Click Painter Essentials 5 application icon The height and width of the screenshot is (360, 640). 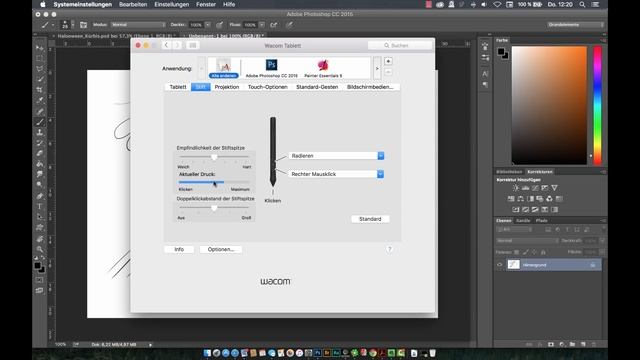(x=323, y=65)
